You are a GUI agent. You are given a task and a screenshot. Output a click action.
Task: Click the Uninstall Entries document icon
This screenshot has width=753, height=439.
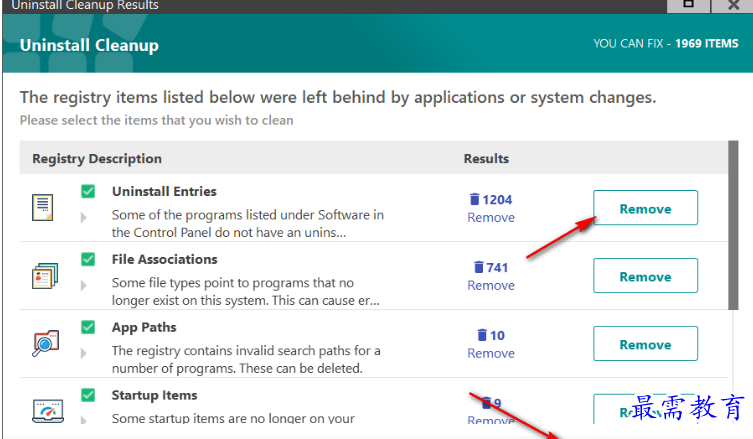(43, 207)
